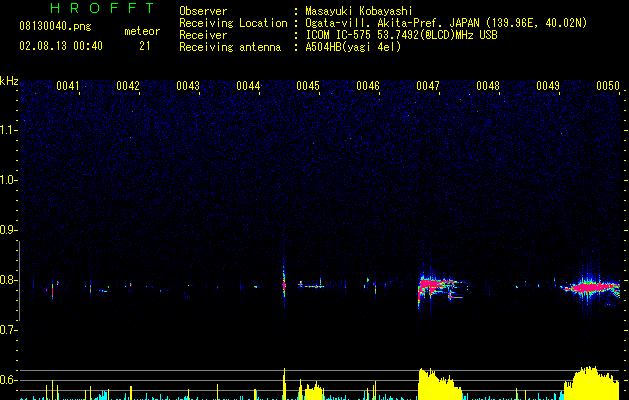The image size is (629, 400).
Task: Select the ICOM IC-575 receiver text
Action: (401, 35)
